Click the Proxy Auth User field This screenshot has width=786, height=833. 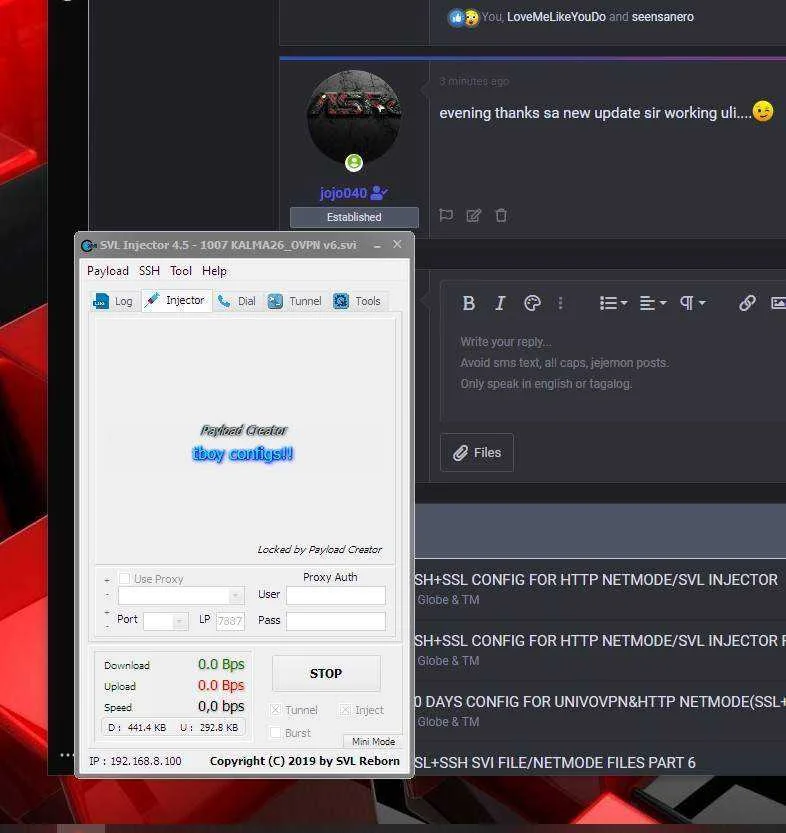[x=336, y=595]
